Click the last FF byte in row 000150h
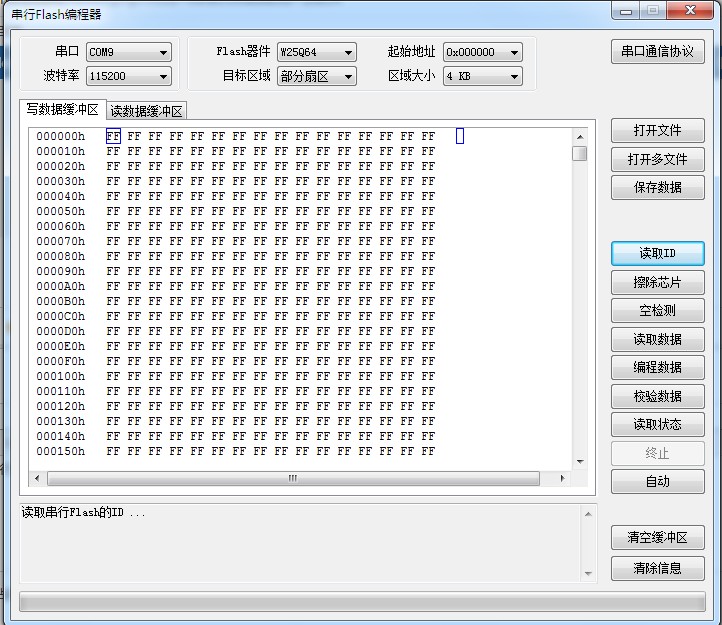Viewport: 722px width, 625px height. [428, 451]
